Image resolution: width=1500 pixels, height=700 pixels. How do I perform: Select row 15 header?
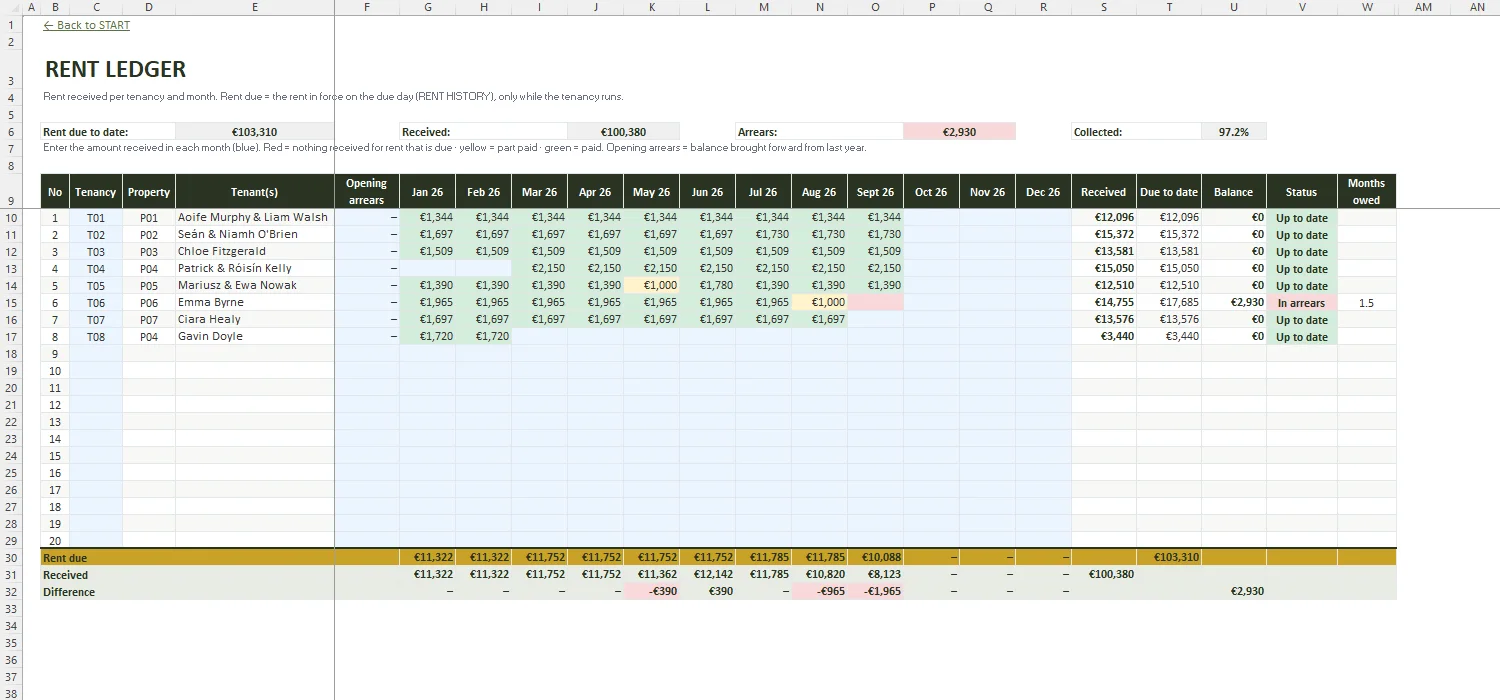click(x=11, y=302)
